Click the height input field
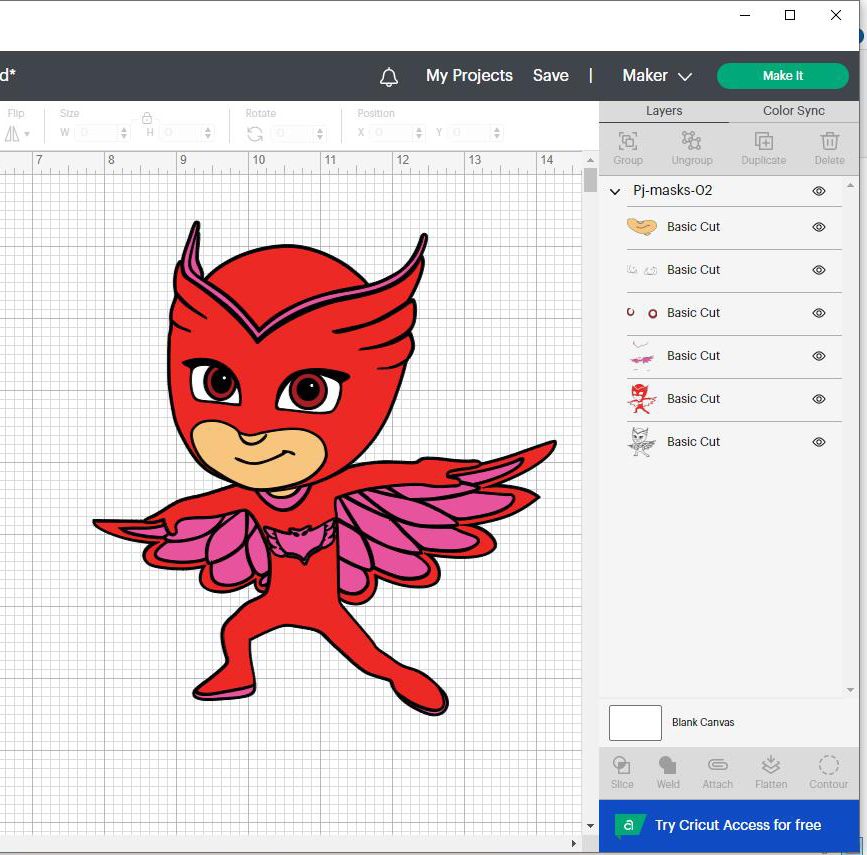The height and width of the screenshot is (855, 867). click(182, 133)
